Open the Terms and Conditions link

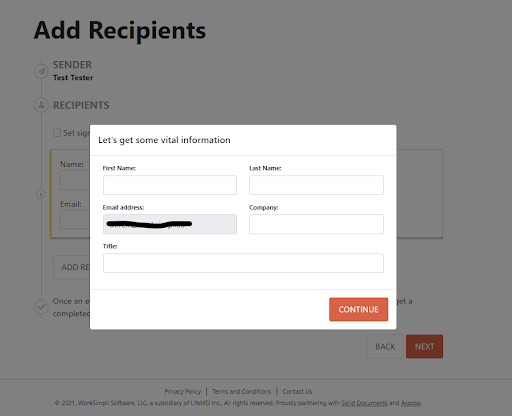[242, 391]
